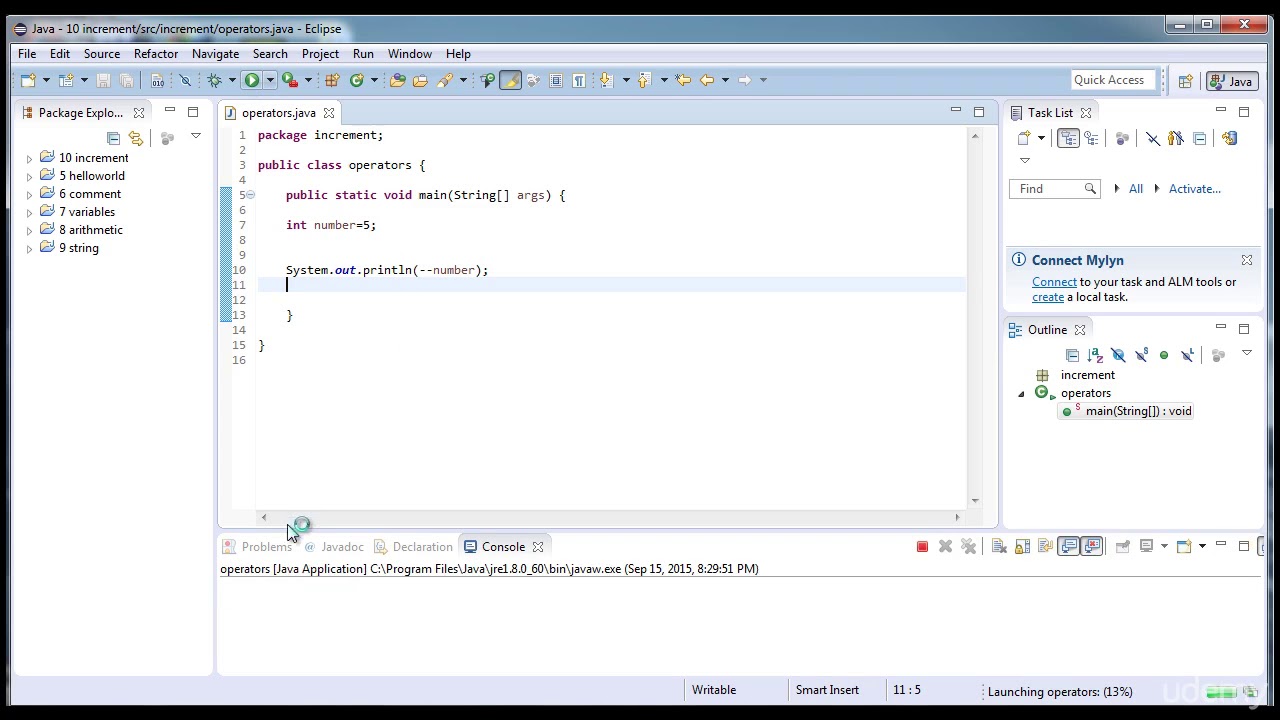Click the Connect link in Mylyn panel
The width and height of the screenshot is (1280, 720).
(1054, 282)
